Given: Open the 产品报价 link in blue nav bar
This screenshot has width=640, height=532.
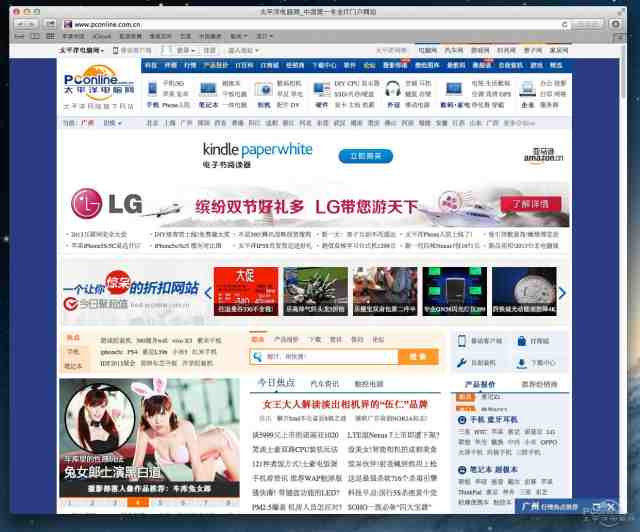Looking at the screenshot, I should [x=216, y=65].
